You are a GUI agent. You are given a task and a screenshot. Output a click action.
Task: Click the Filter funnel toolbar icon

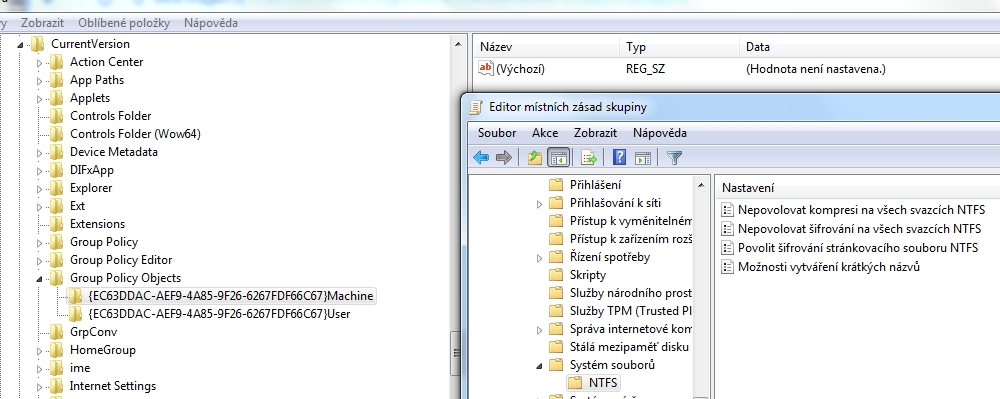pos(674,157)
